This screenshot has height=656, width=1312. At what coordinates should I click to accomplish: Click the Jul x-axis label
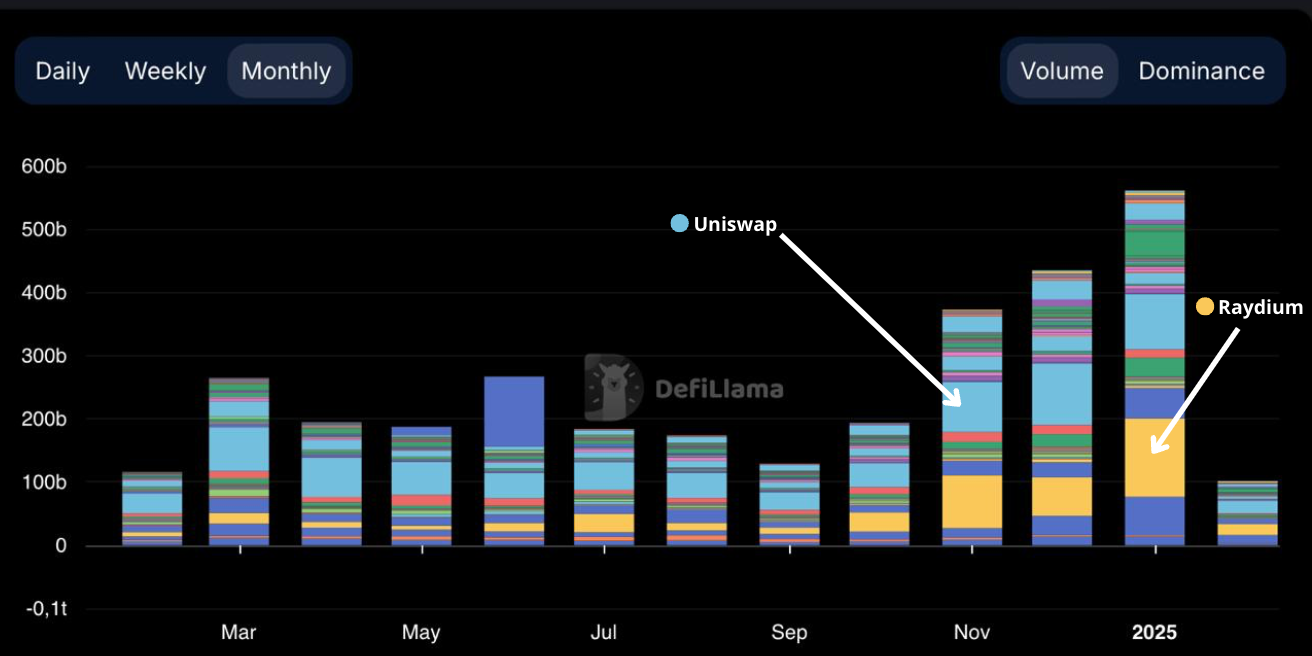click(x=604, y=632)
